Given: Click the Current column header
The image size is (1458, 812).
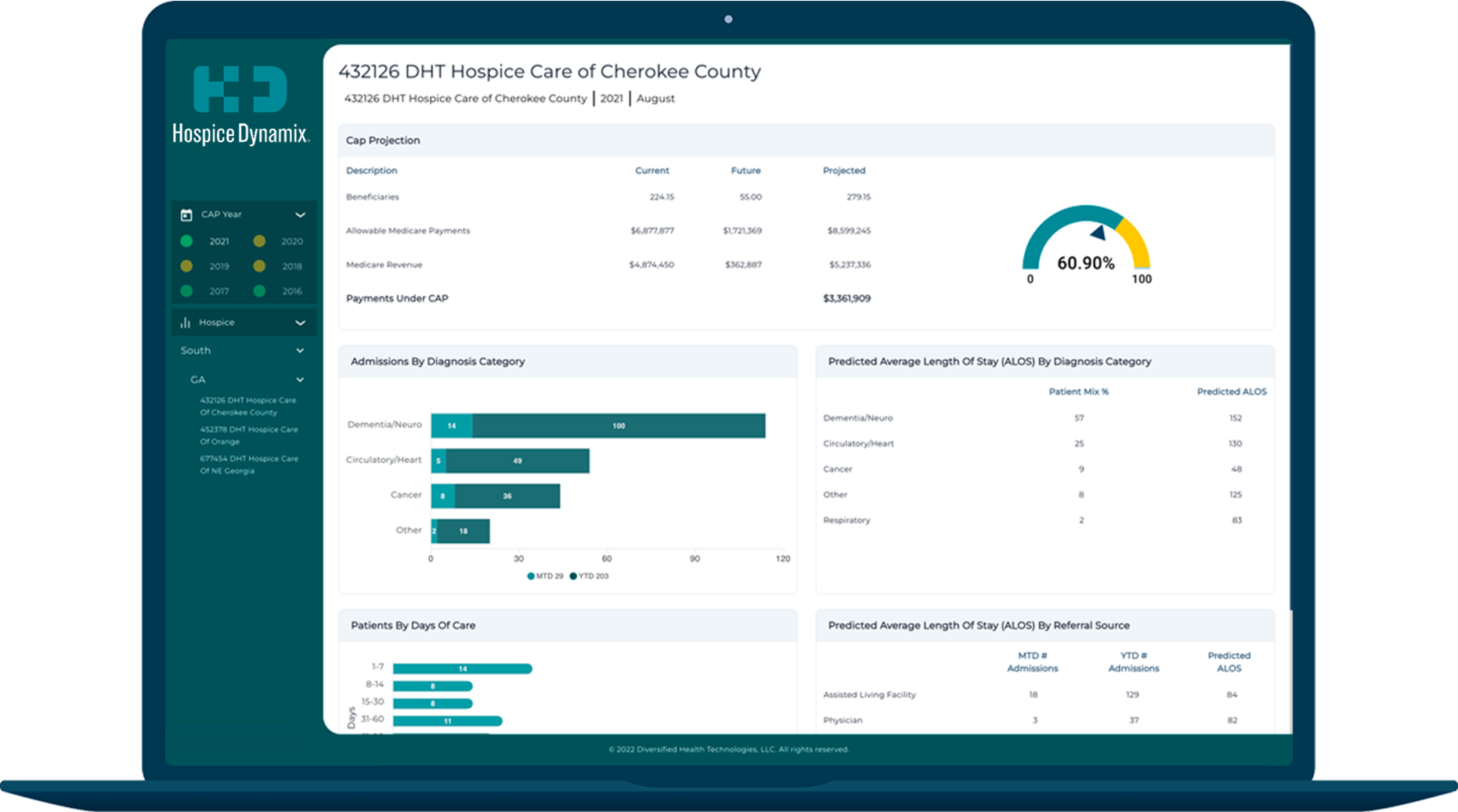Looking at the screenshot, I should [x=652, y=171].
